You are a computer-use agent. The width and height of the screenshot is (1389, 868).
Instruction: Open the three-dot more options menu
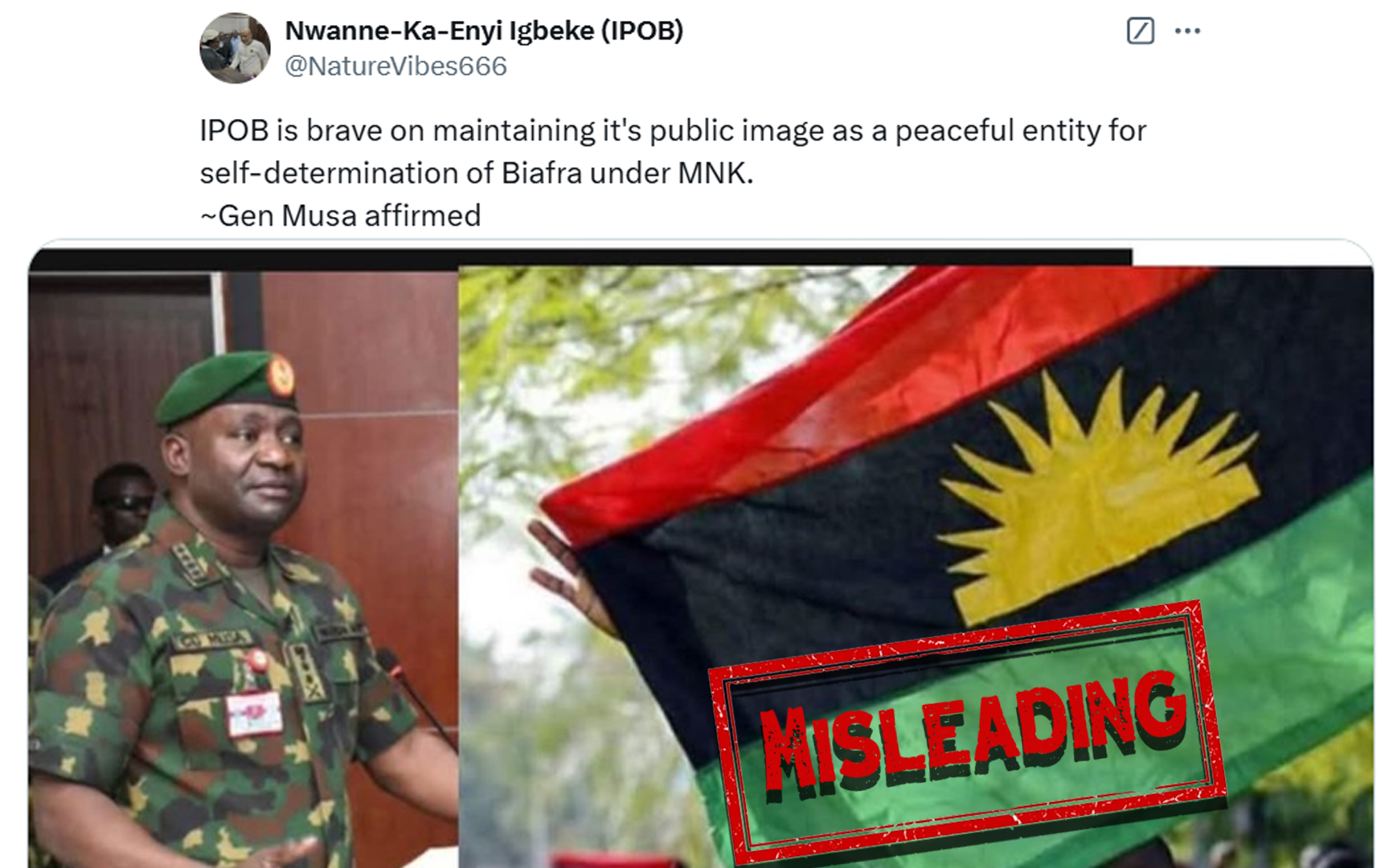(1187, 31)
